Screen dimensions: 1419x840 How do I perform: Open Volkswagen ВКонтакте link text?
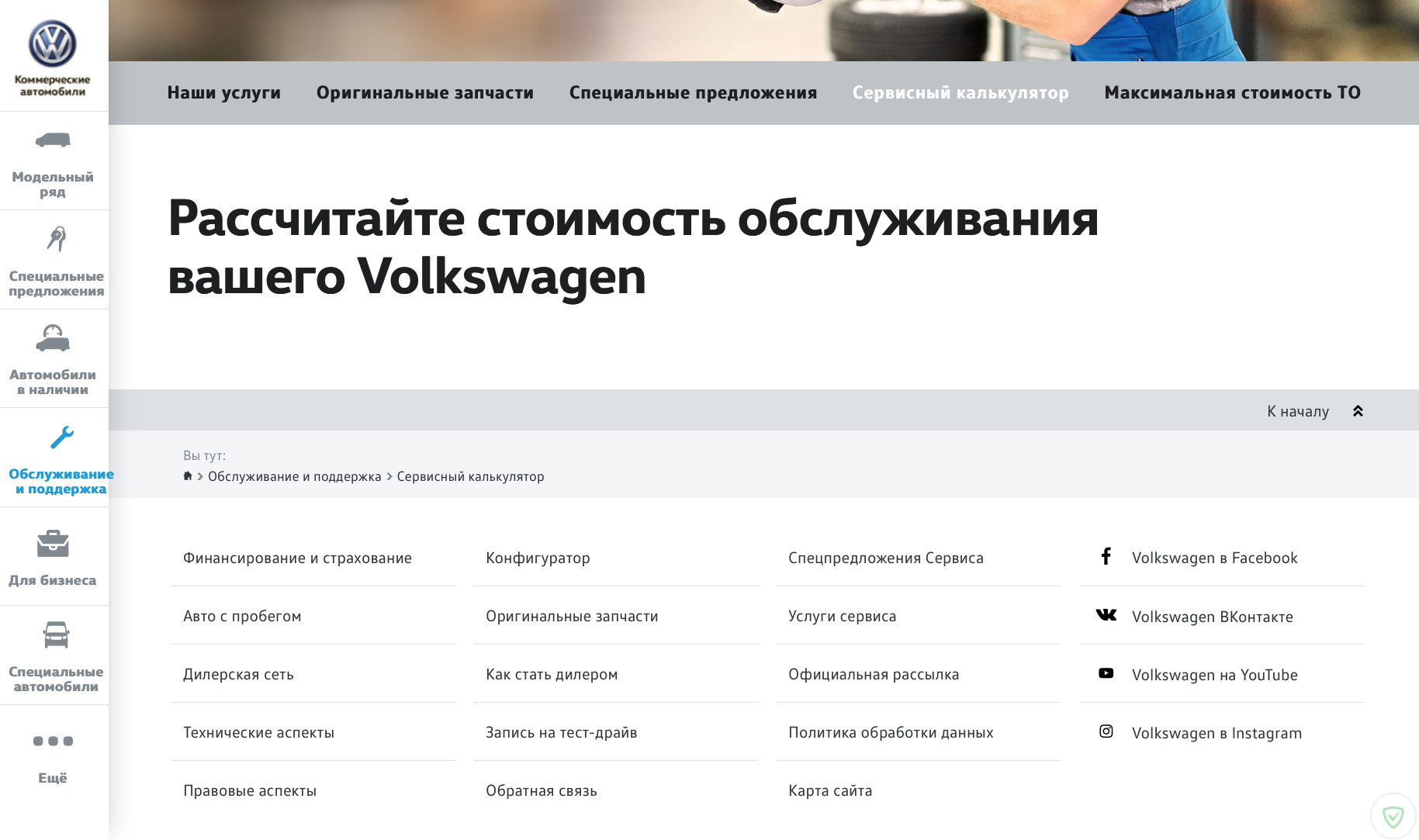click(x=1212, y=617)
